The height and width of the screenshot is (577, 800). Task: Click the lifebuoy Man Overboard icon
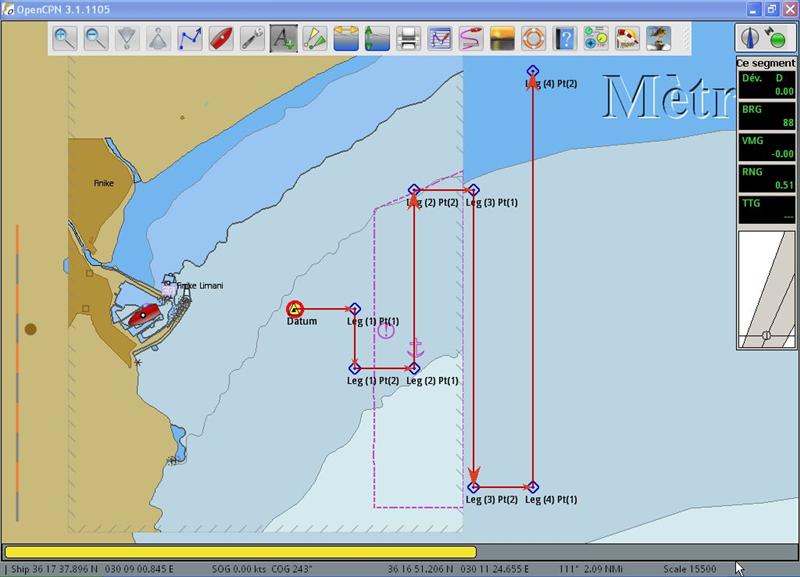(533, 39)
